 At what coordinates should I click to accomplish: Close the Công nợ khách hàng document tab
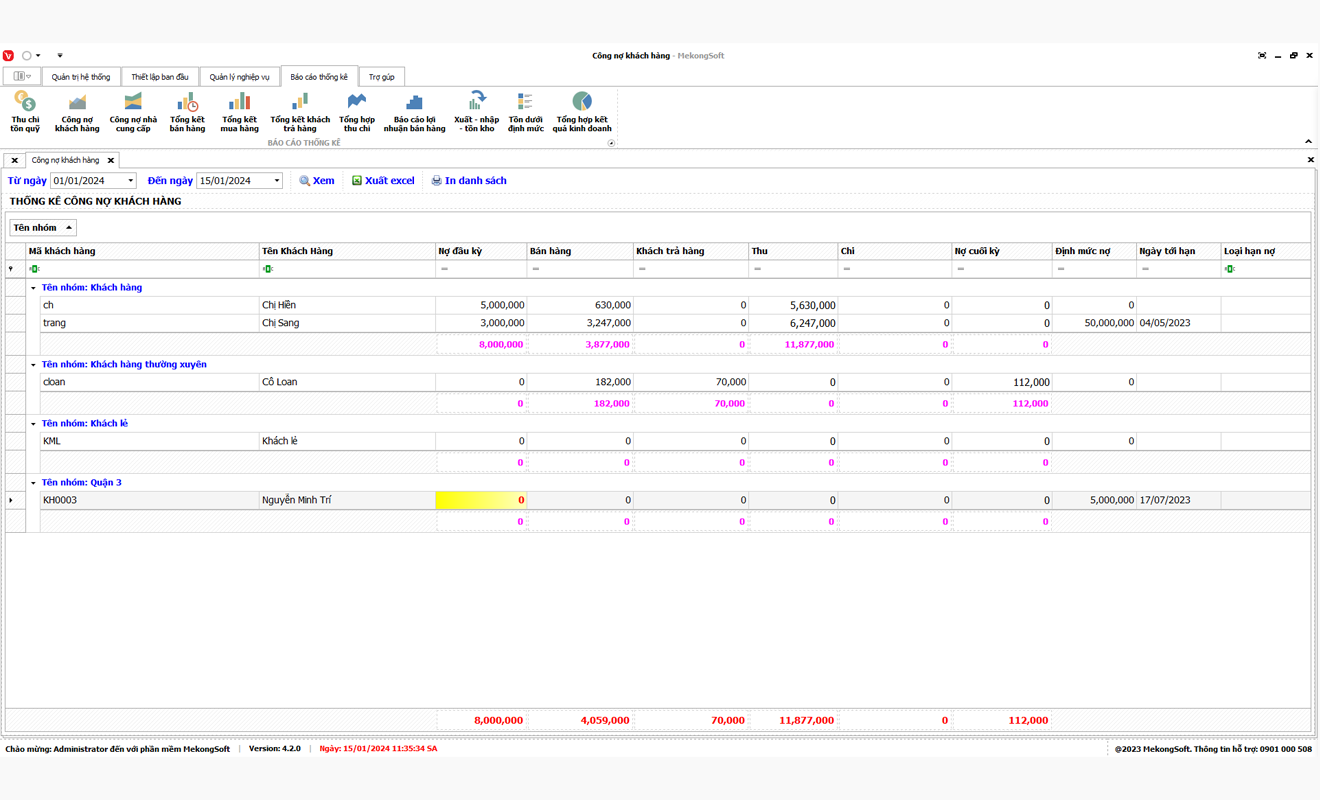(x=111, y=160)
